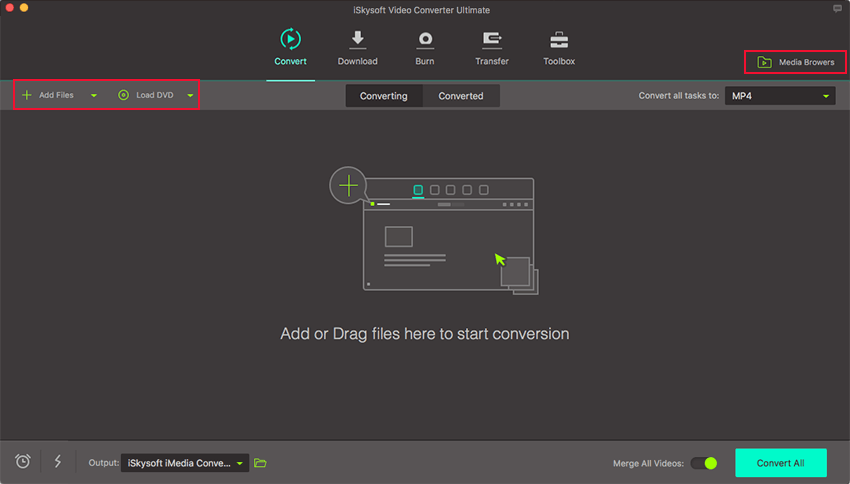Open the MP4 output format dropdown
The image size is (850, 484).
[x=780, y=96]
